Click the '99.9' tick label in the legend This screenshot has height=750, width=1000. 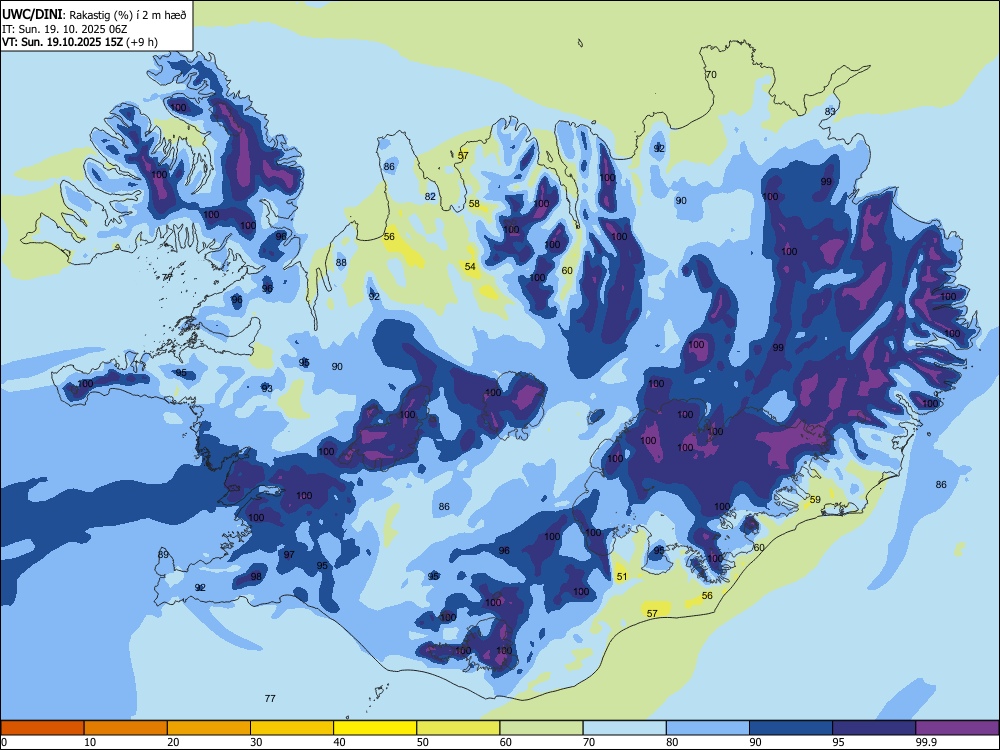tap(926, 742)
